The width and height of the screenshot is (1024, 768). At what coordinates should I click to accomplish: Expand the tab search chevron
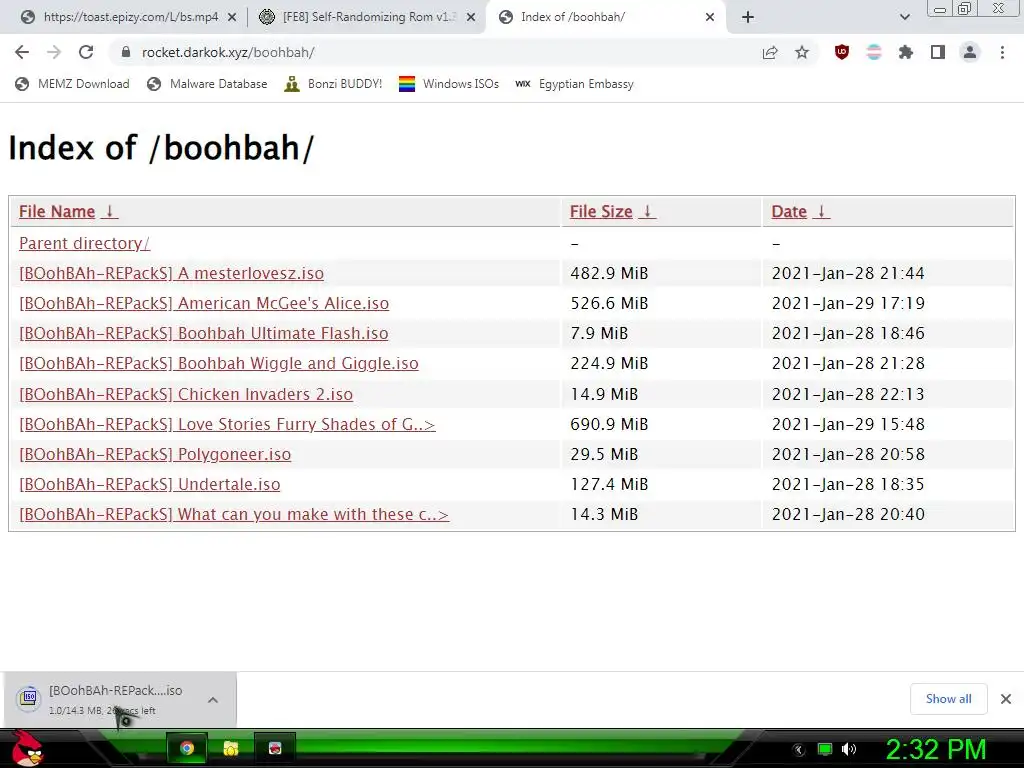pyautogui.click(x=904, y=17)
